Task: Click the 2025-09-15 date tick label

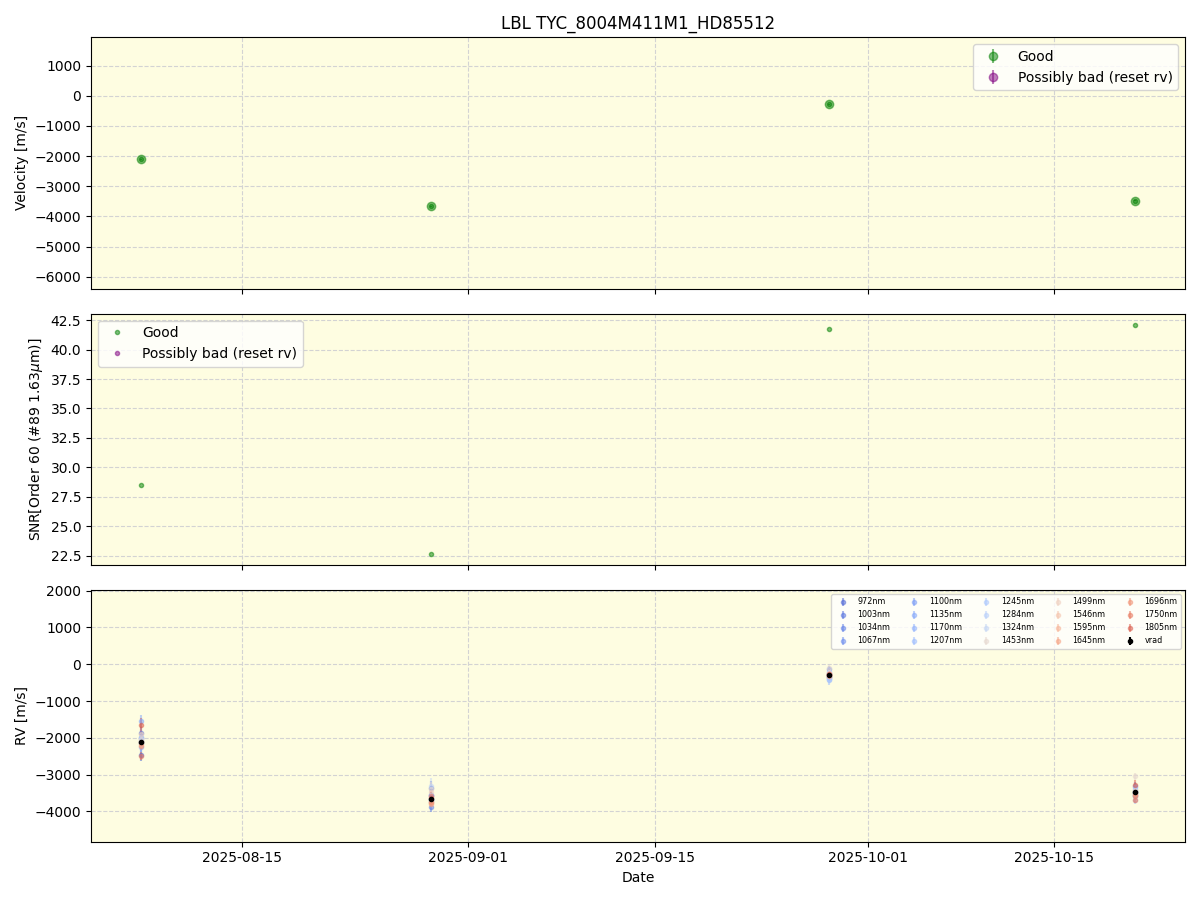Action: 655,857
